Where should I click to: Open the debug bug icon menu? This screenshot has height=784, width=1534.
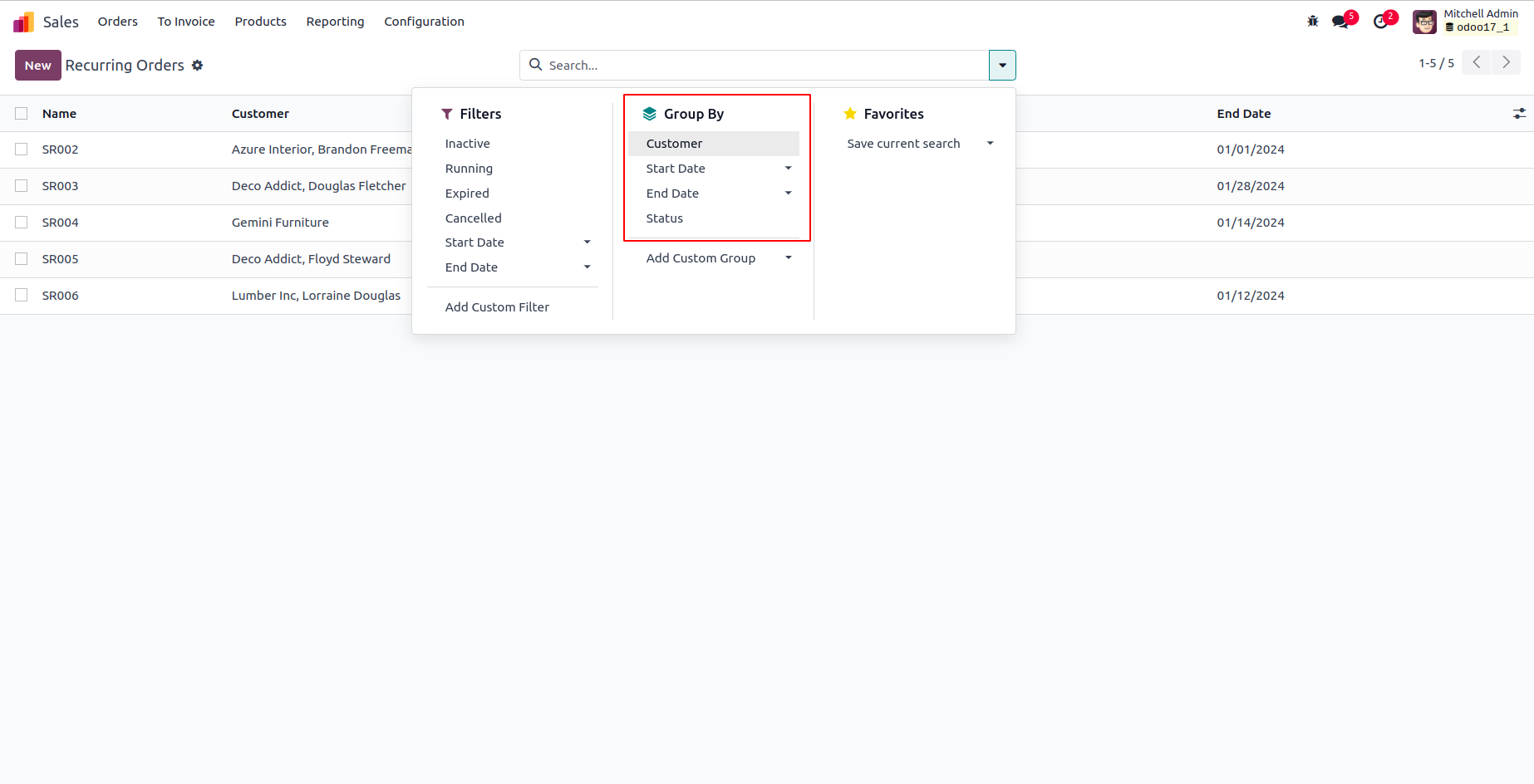pos(1313,22)
